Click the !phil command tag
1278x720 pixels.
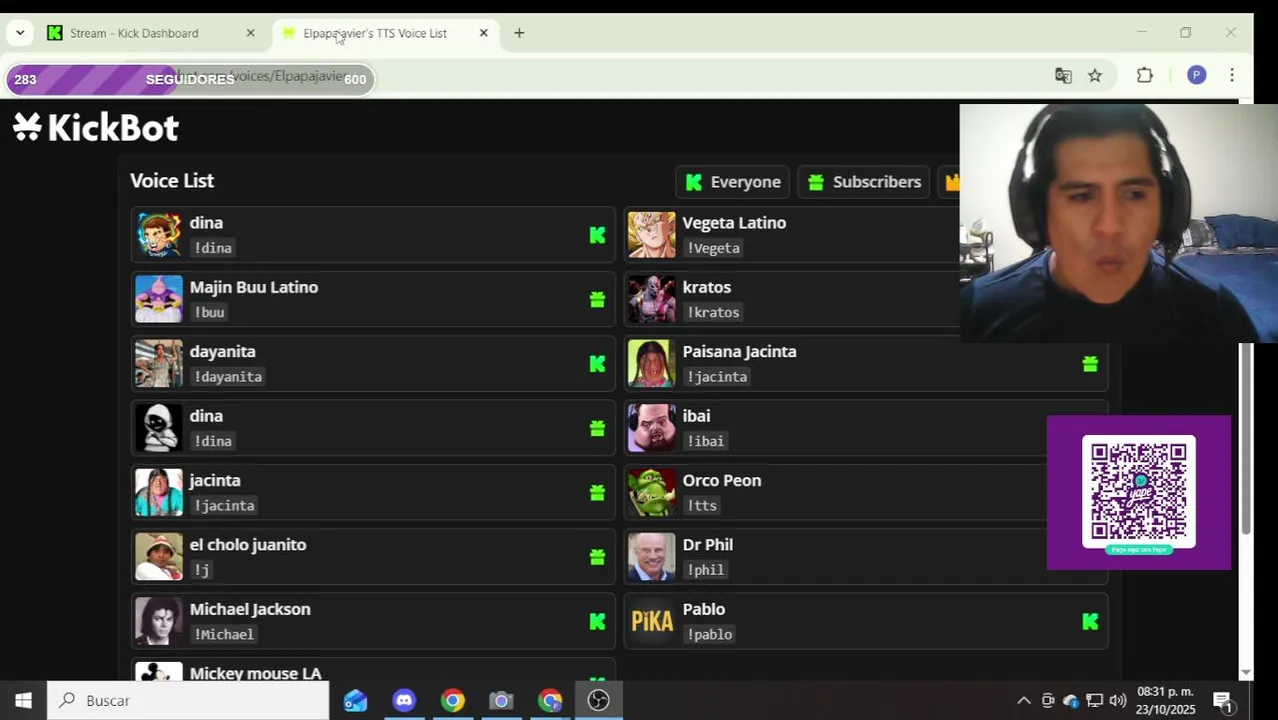[705, 570]
